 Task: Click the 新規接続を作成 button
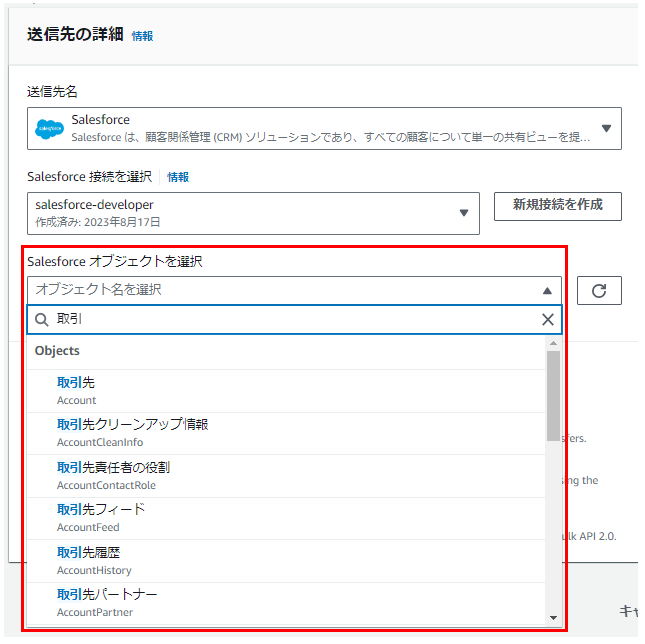[x=558, y=206]
